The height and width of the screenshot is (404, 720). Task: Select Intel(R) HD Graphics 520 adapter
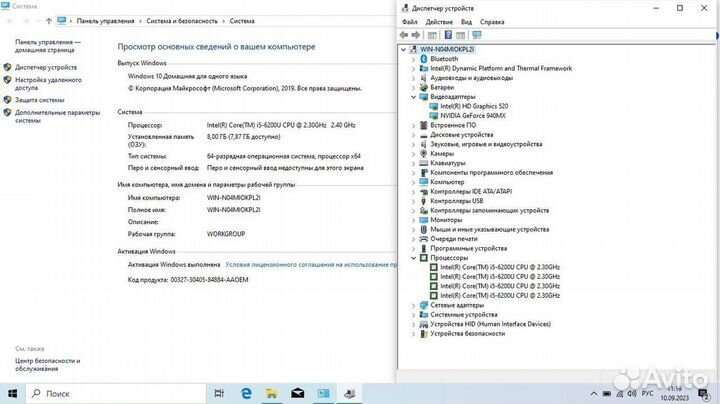pos(474,106)
